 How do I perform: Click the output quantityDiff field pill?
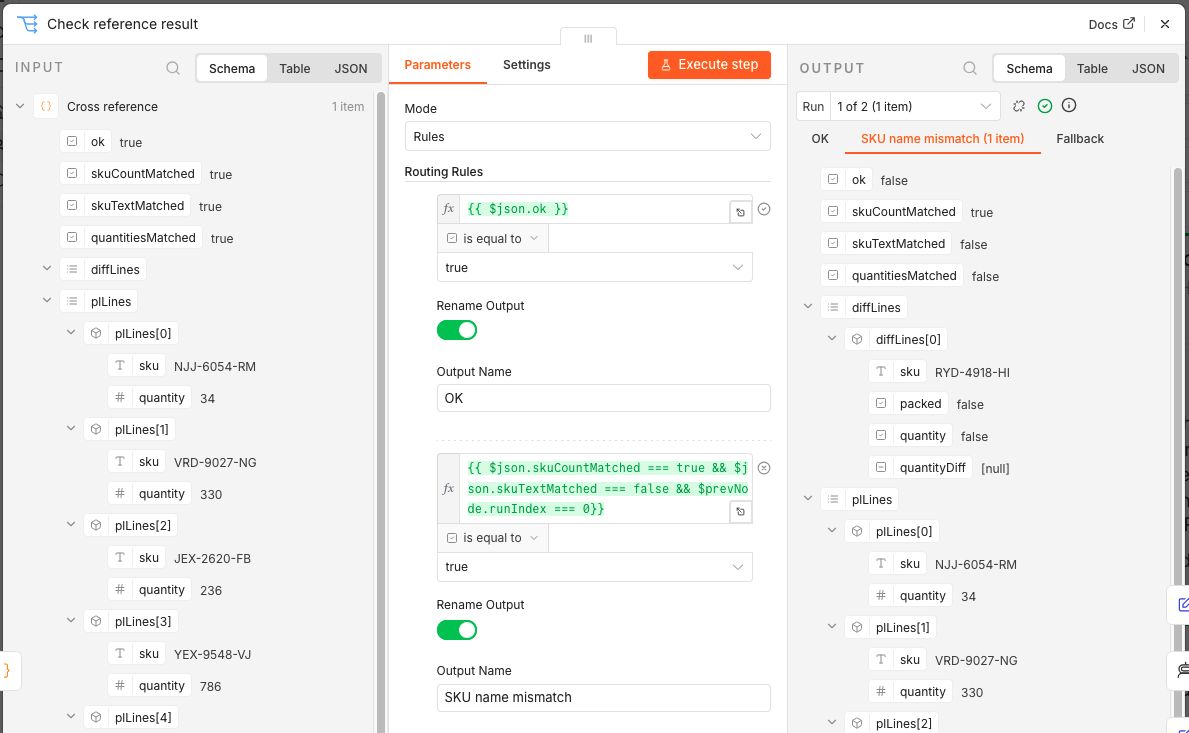point(921,468)
